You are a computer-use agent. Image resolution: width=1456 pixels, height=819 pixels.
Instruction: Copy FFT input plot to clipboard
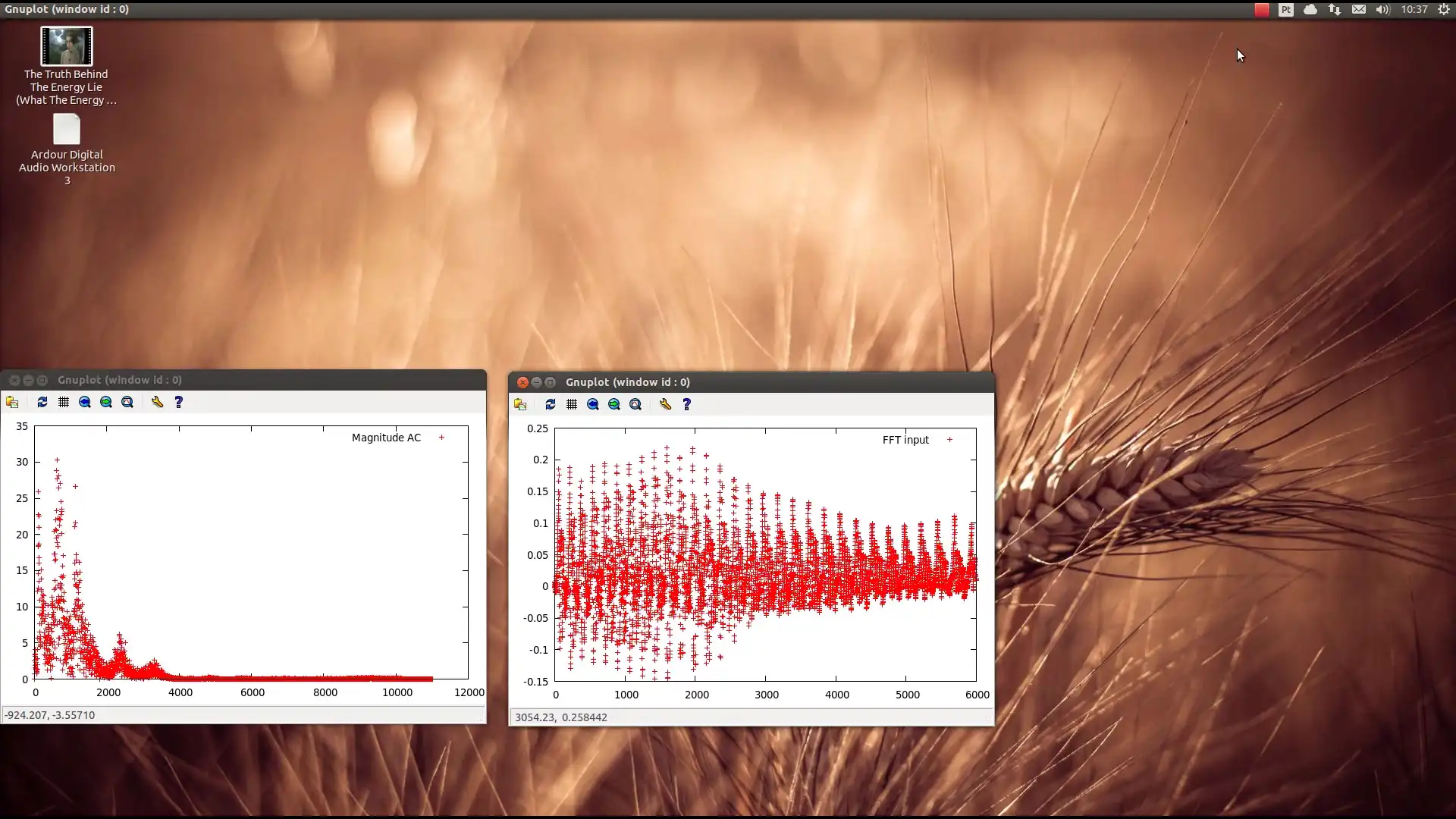click(520, 404)
